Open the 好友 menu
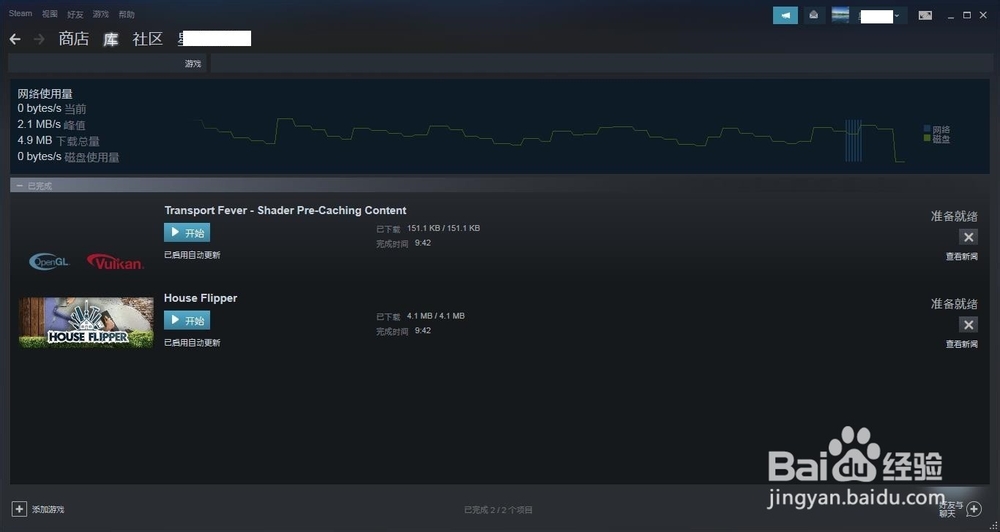 tap(75, 14)
